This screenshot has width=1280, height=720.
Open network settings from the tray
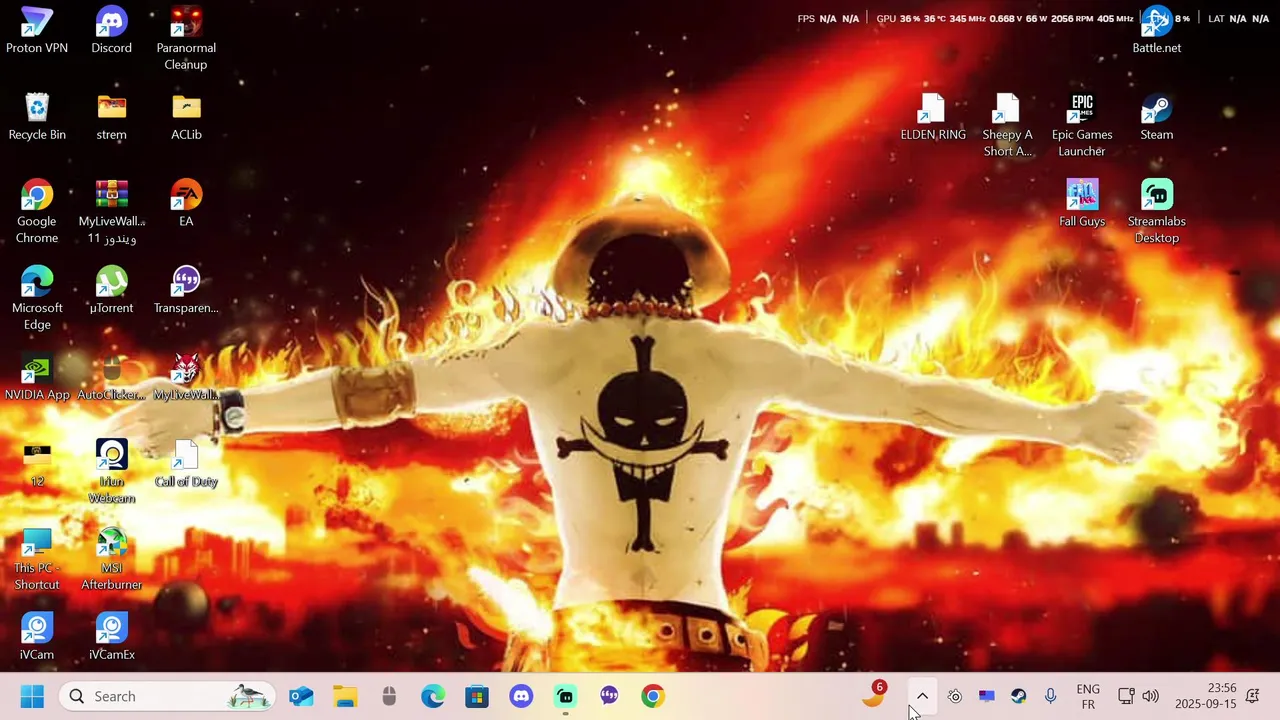pos(1126,696)
